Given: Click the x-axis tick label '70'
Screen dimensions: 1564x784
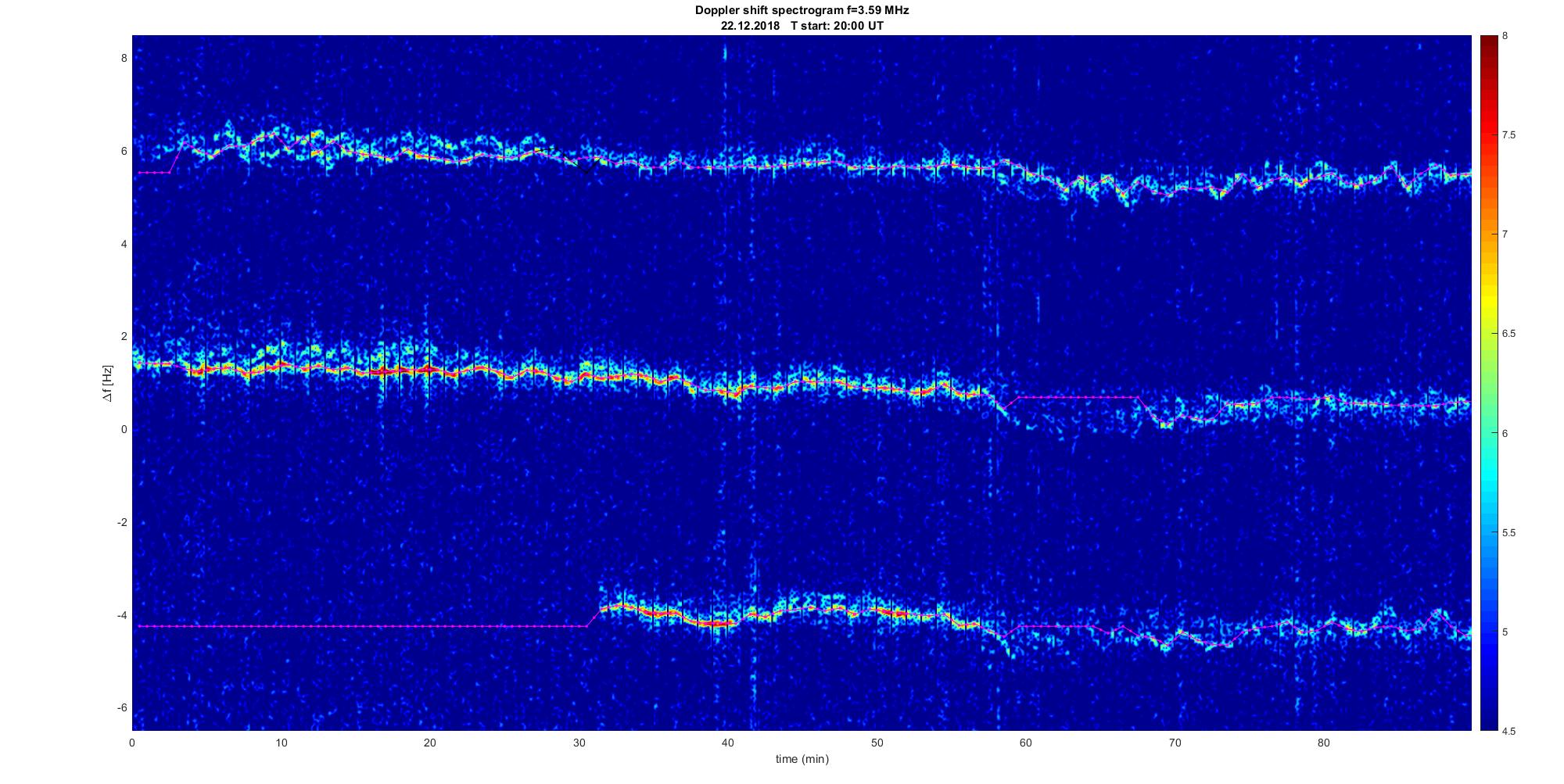Looking at the screenshot, I should coord(1175,743).
